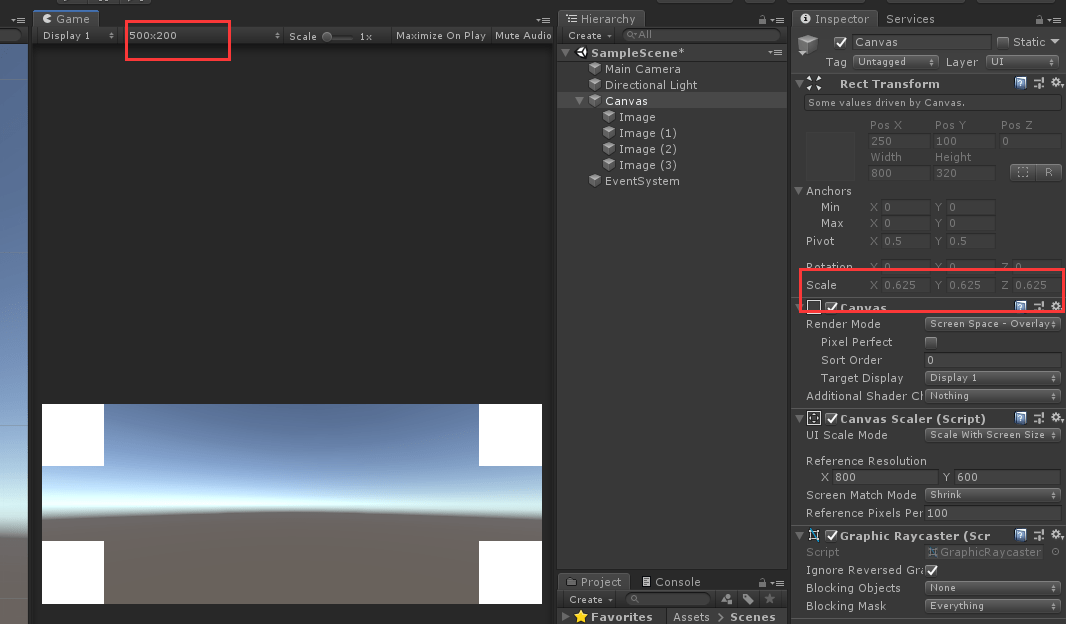Open Rect Transform gear menu
The height and width of the screenshot is (624, 1066).
click(x=1056, y=83)
